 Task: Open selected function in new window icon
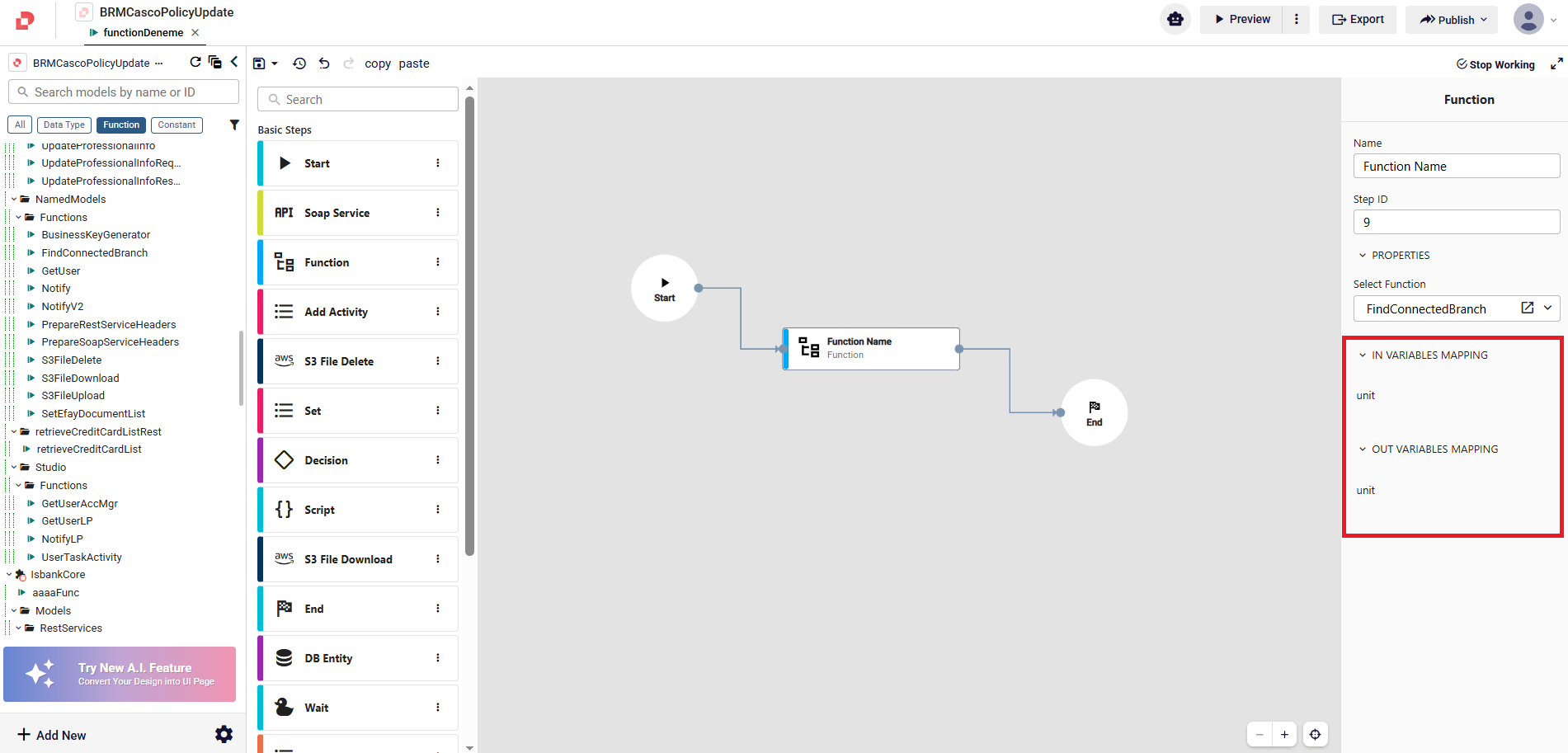(x=1528, y=308)
